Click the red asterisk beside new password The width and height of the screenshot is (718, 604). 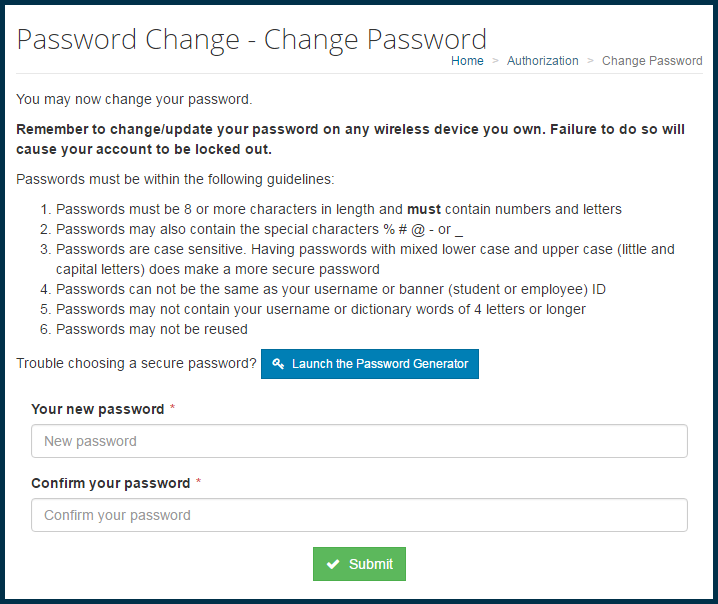173,407
